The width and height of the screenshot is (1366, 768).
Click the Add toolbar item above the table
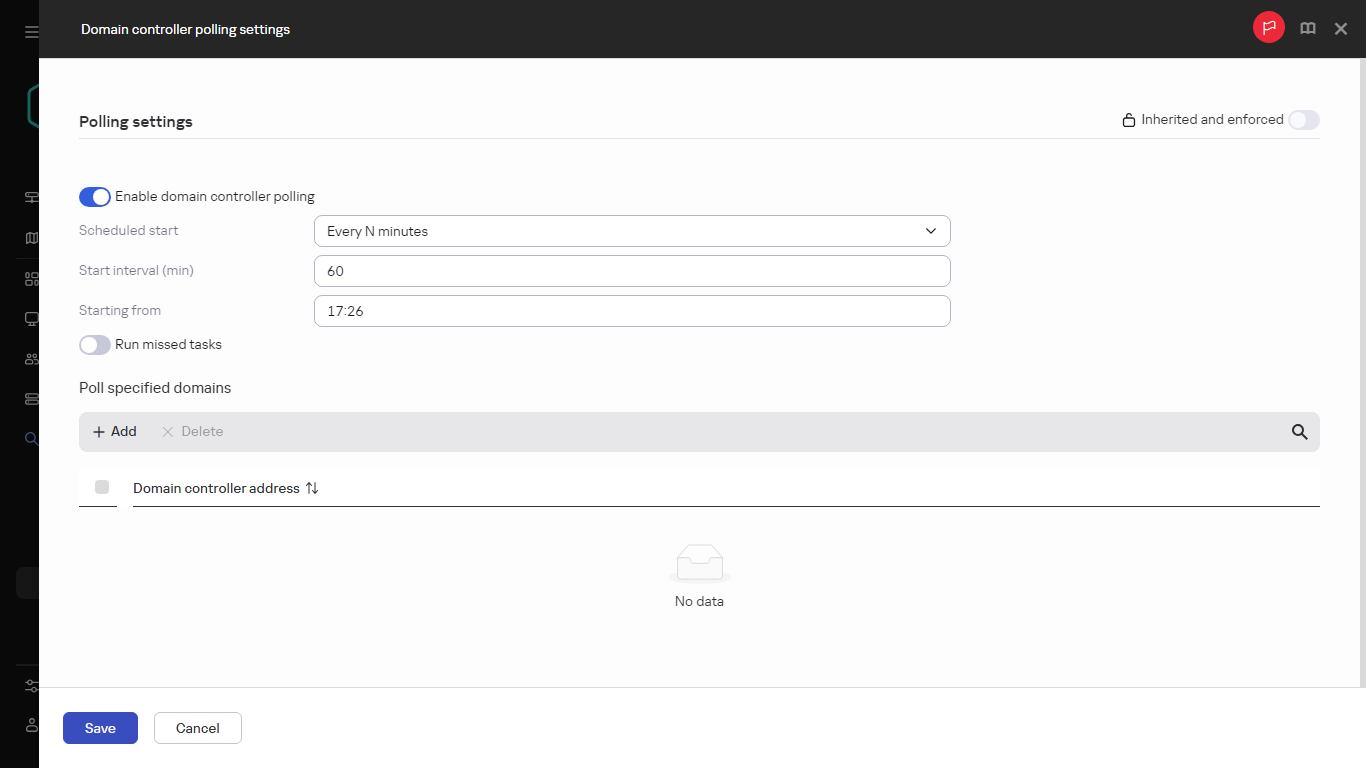[114, 431]
